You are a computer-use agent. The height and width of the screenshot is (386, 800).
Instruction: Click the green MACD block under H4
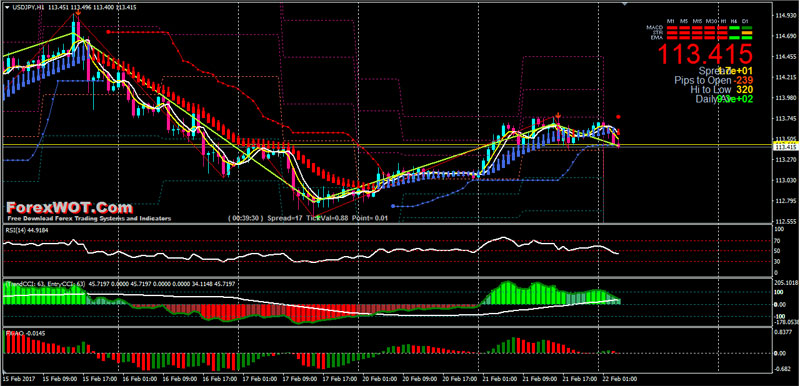point(734,28)
